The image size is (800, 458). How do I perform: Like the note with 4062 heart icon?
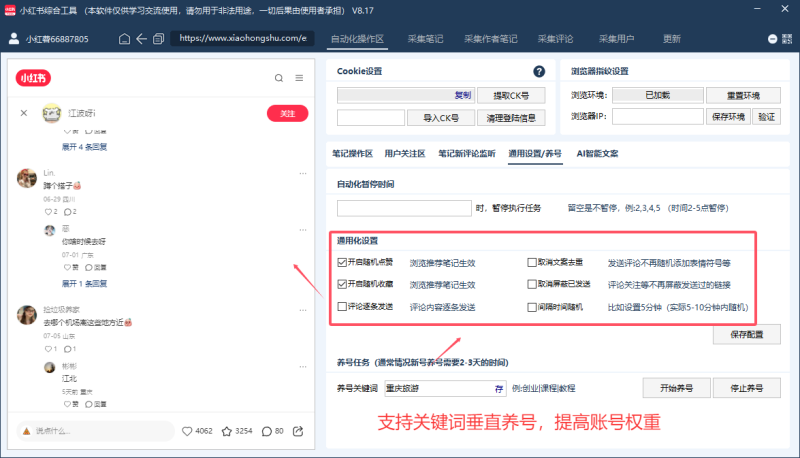click(x=187, y=431)
